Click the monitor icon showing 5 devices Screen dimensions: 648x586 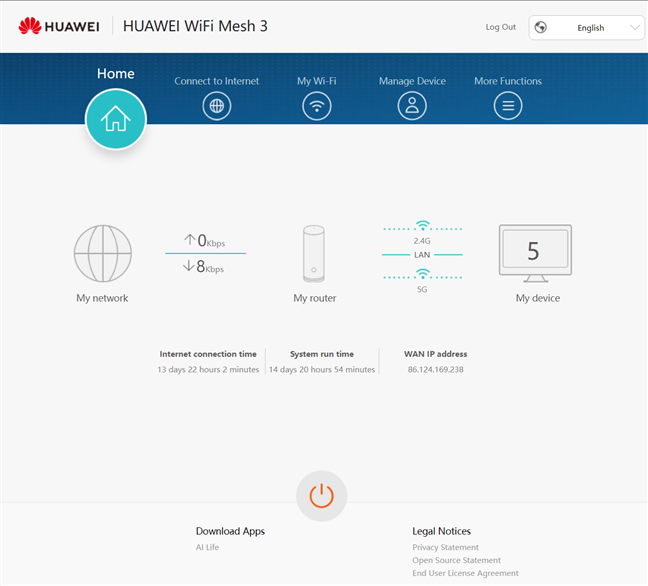[535, 253]
